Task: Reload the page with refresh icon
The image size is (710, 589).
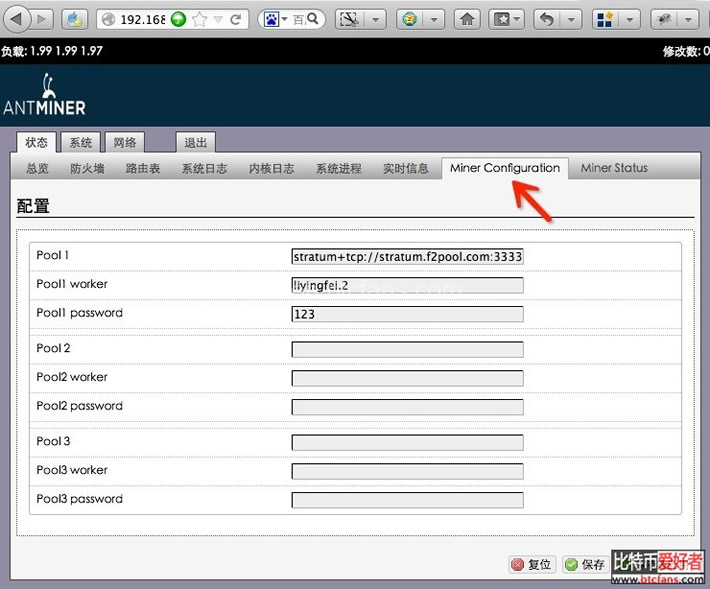Action: click(235, 19)
